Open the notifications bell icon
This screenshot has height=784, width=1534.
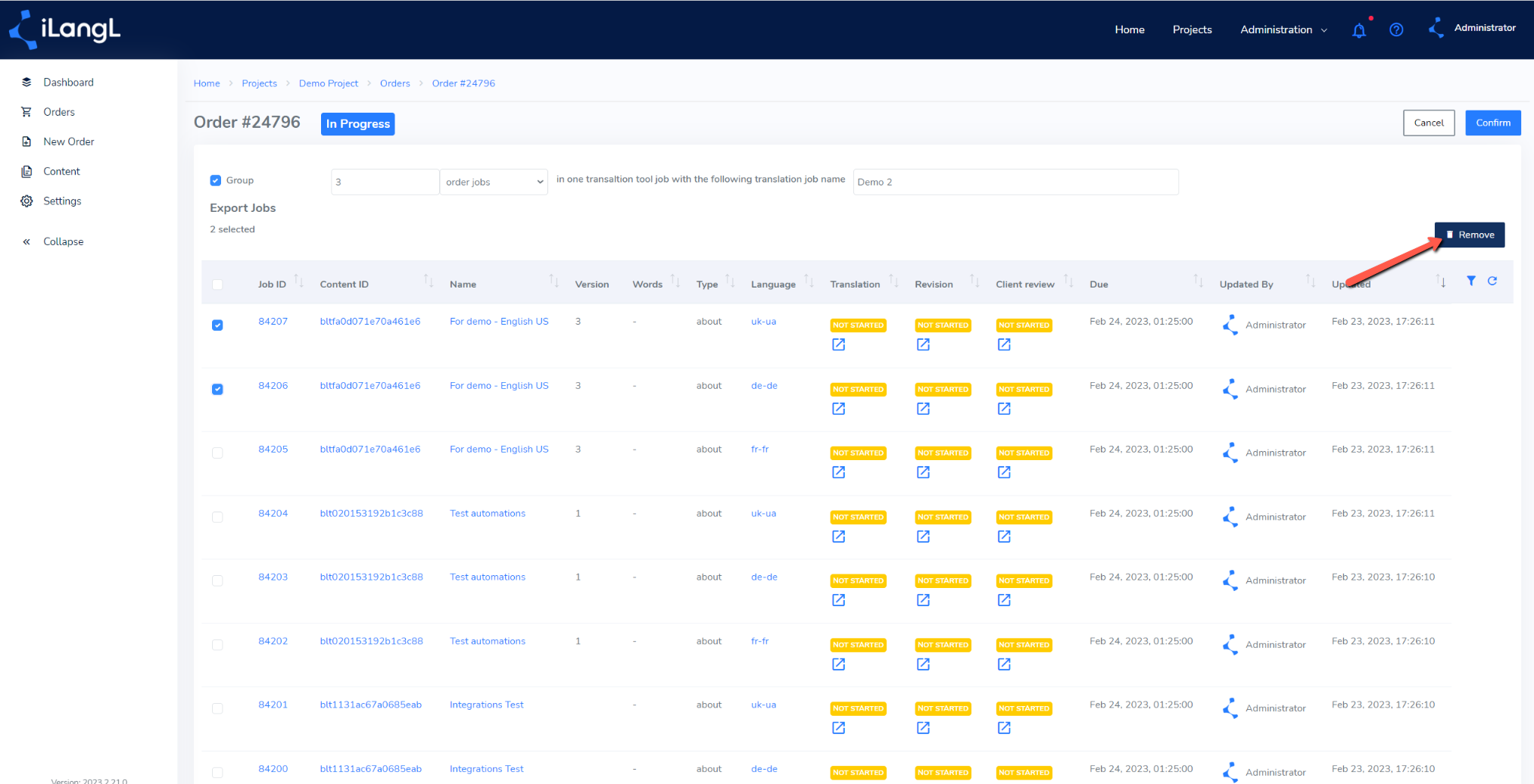pyautogui.click(x=1359, y=30)
